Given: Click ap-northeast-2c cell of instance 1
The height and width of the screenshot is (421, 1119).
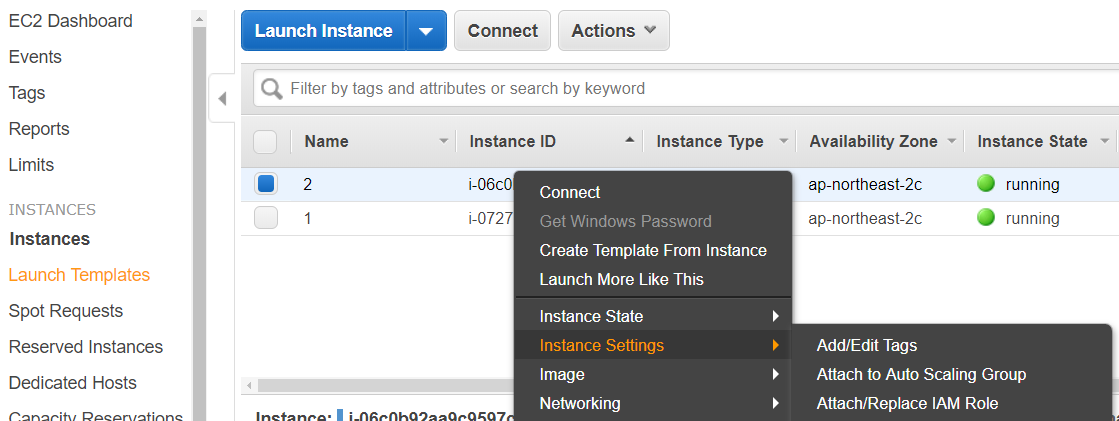Looking at the screenshot, I should (865, 218).
